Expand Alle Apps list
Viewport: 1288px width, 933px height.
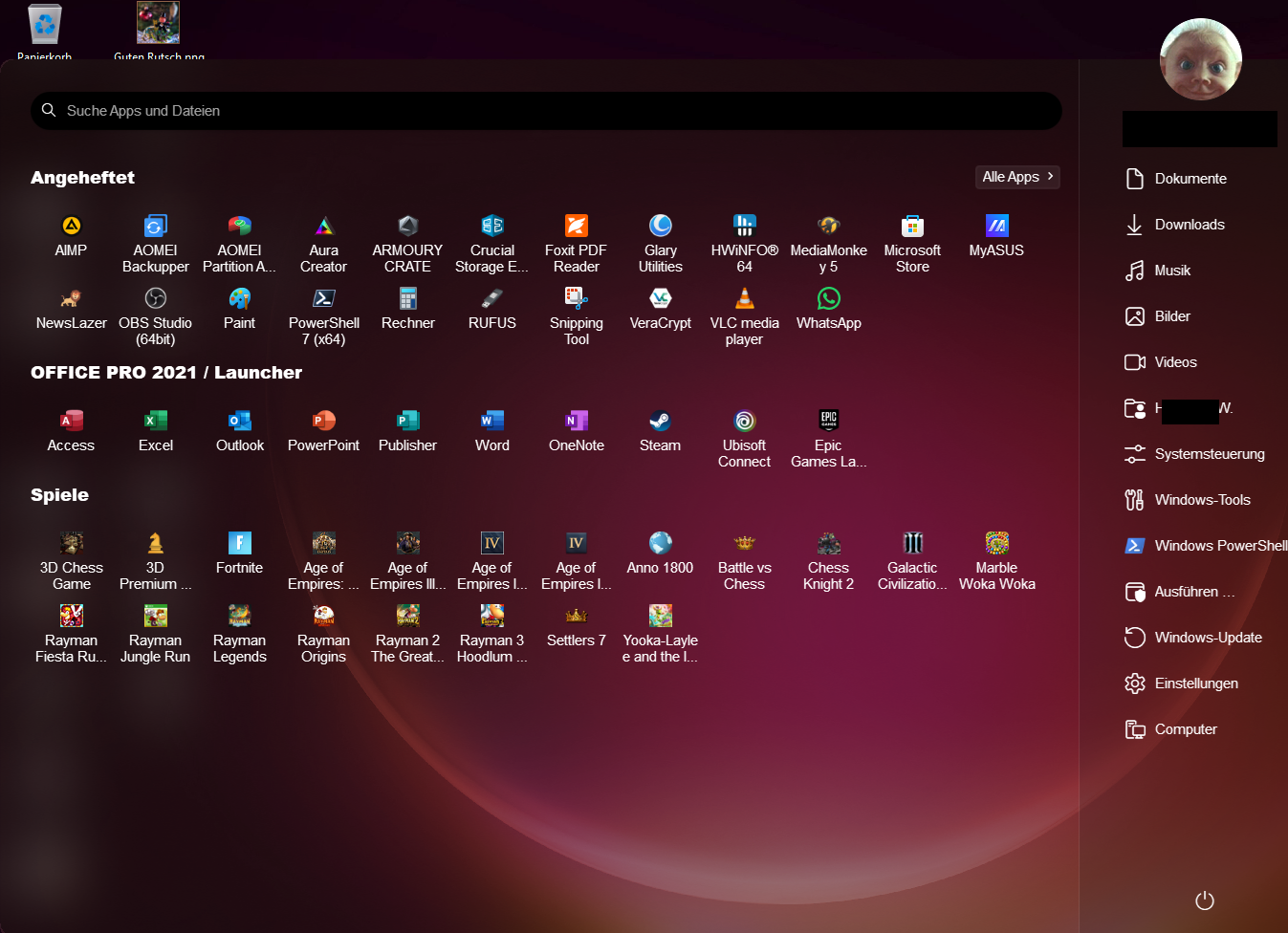pos(1017,177)
